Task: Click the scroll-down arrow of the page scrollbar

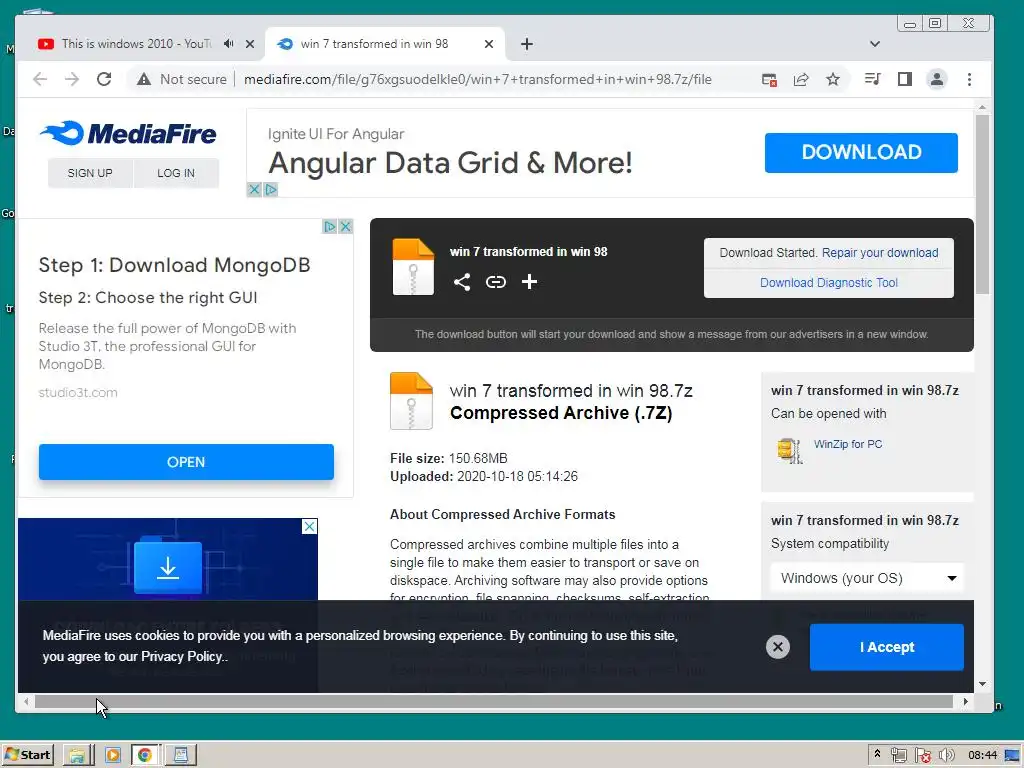Action: click(x=982, y=684)
